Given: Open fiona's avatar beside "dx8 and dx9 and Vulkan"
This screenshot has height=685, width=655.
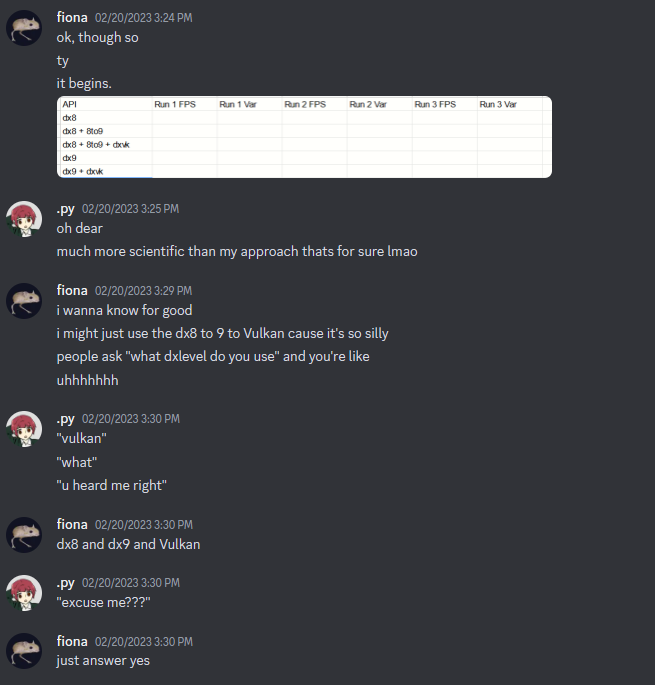Looking at the screenshot, I should (x=24, y=535).
